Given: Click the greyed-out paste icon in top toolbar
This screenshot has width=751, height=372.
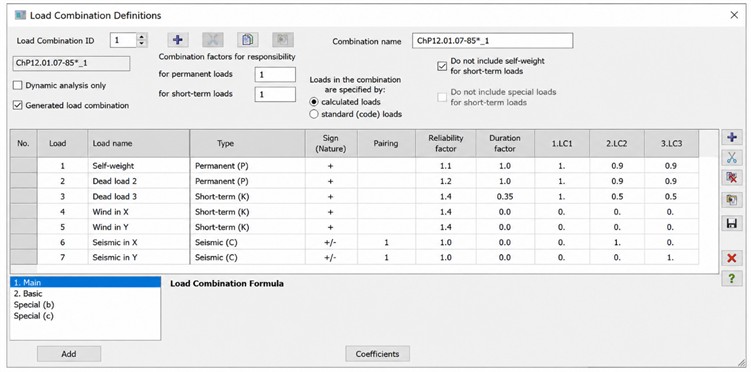Looking at the screenshot, I should tap(283, 40).
